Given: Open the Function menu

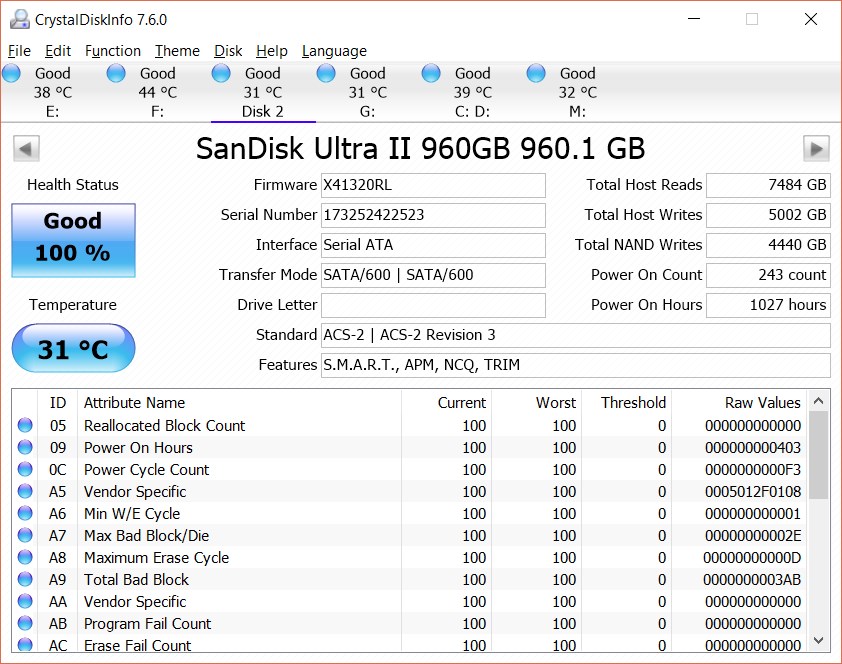Looking at the screenshot, I should [x=113, y=51].
